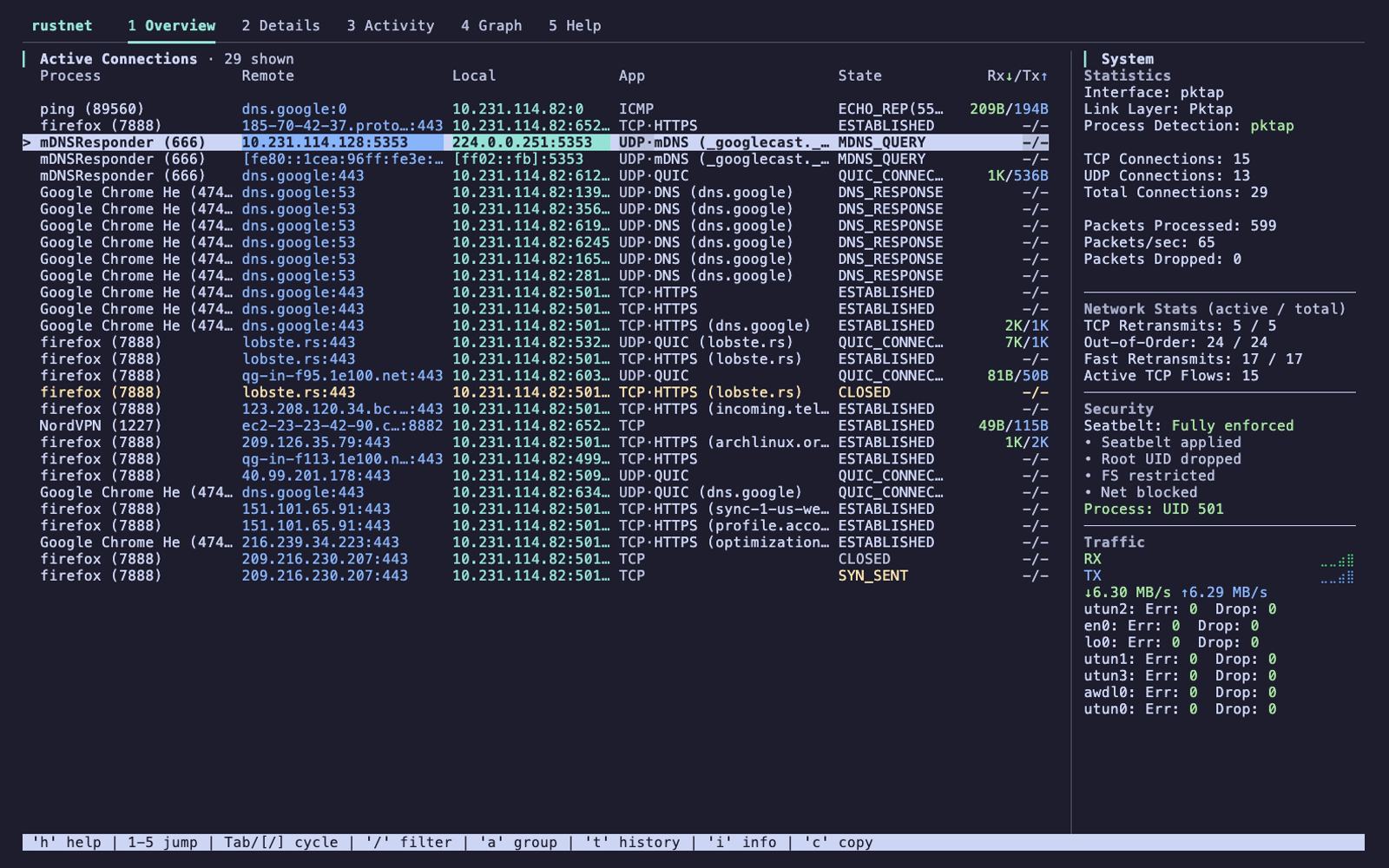
Task: Click the 81B/50B traffic value
Action: (x=1017, y=376)
